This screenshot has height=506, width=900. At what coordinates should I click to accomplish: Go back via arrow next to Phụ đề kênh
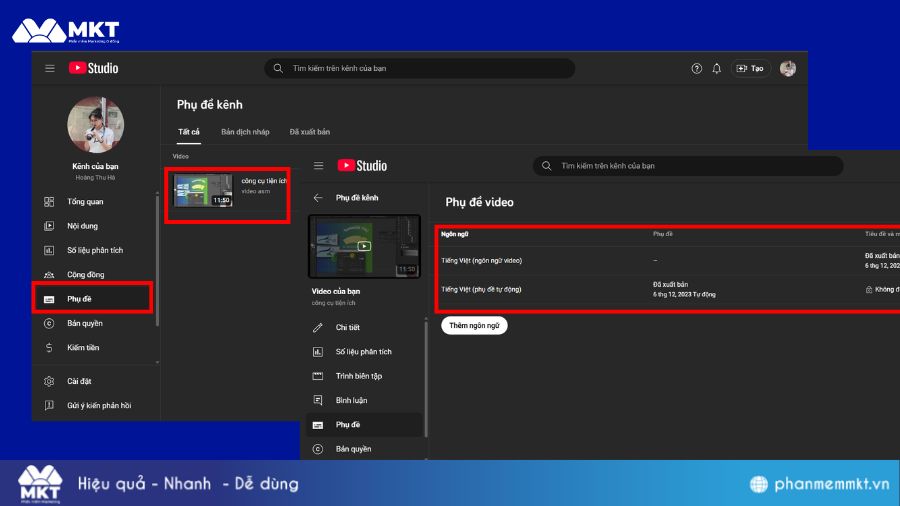click(318, 198)
